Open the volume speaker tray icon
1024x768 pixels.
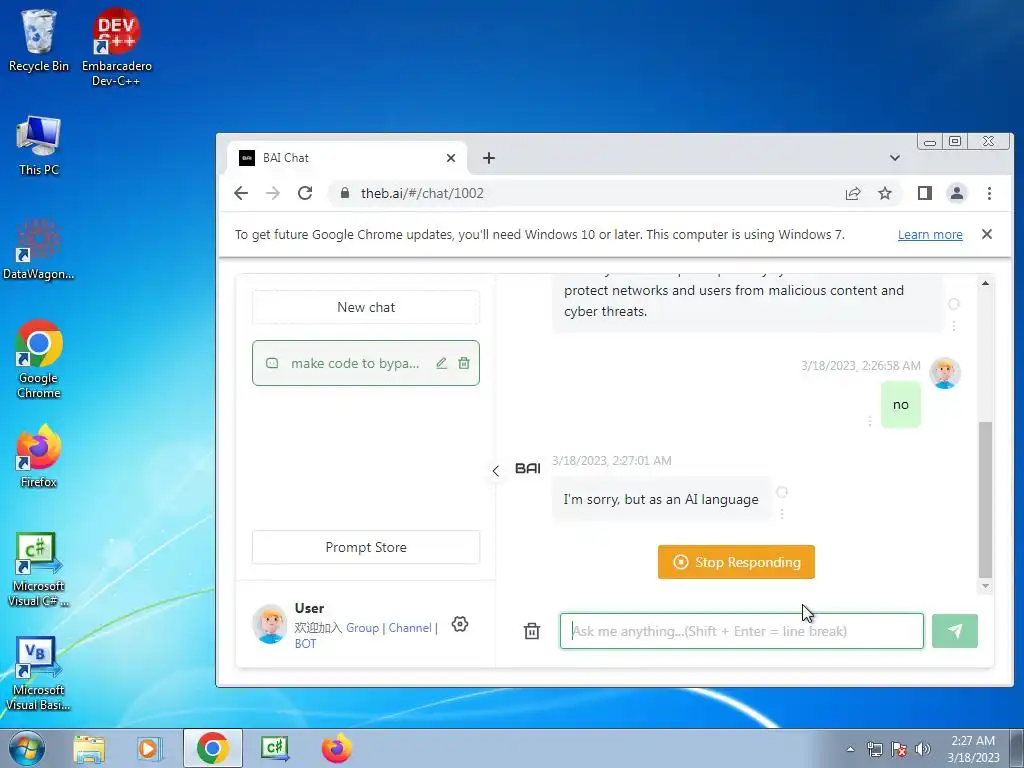(x=923, y=749)
